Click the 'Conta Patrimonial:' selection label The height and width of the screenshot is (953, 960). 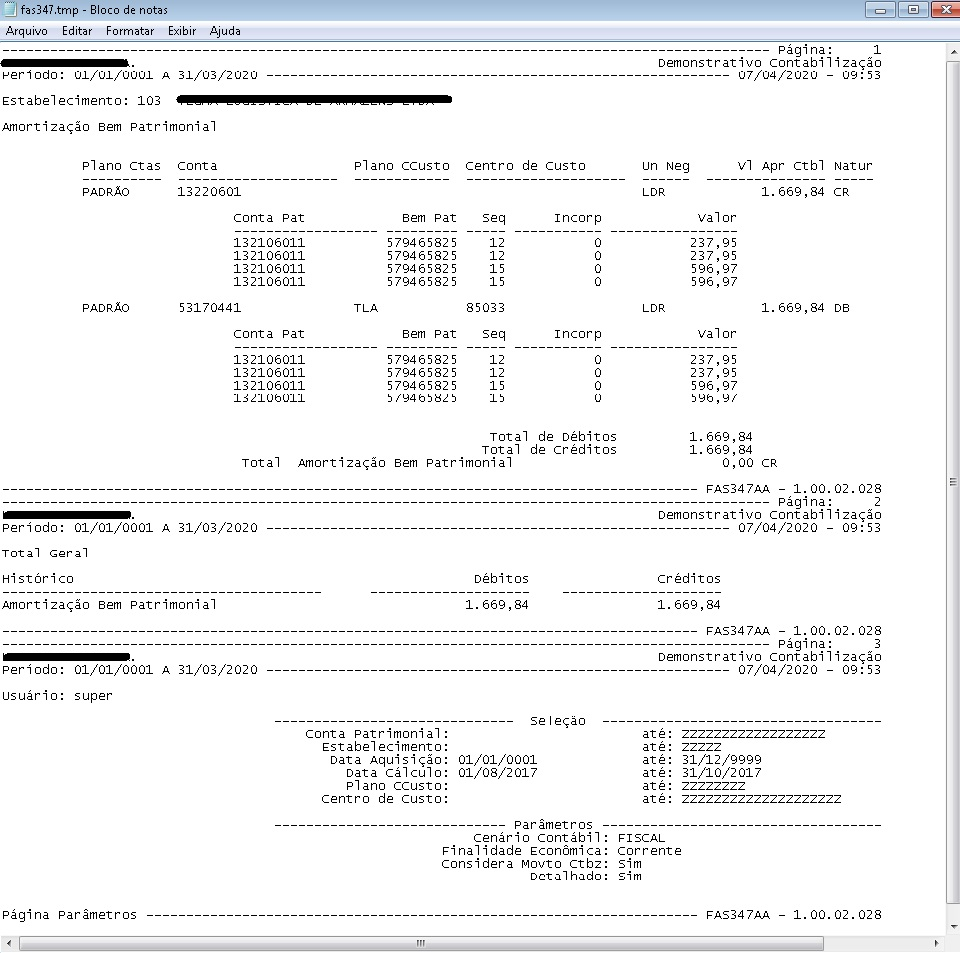click(377, 734)
